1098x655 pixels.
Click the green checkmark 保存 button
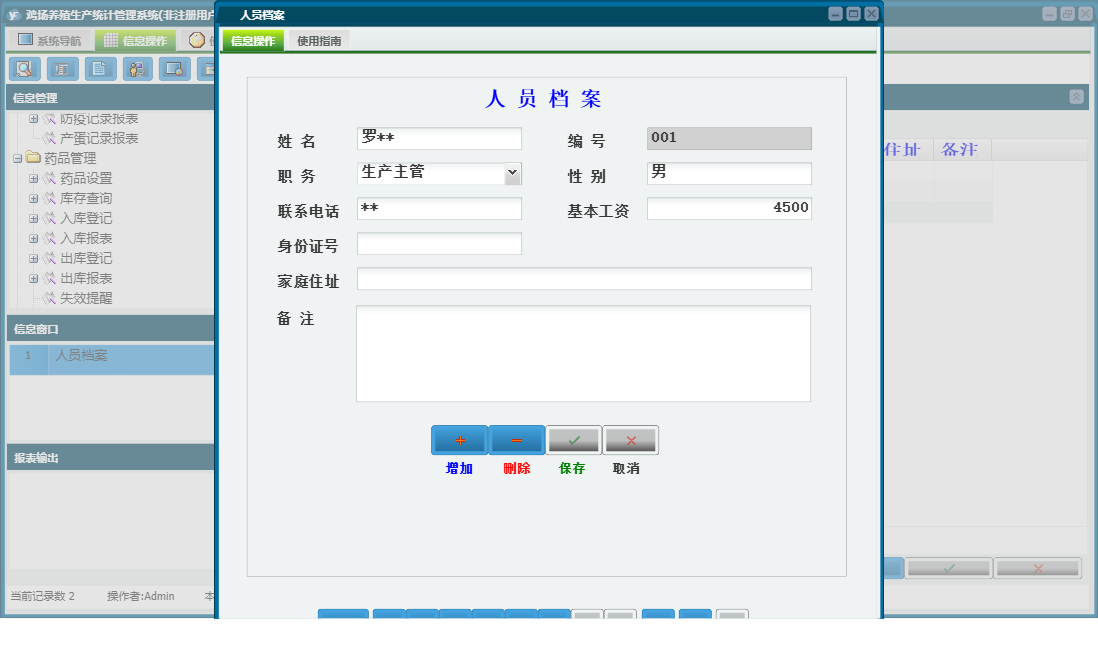pyautogui.click(x=572, y=439)
